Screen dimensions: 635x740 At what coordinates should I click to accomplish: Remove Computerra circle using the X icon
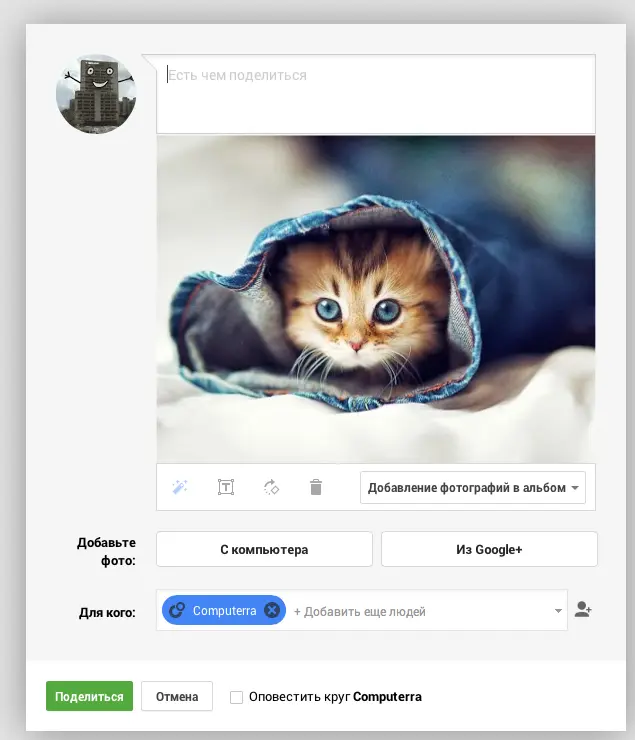click(272, 610)
